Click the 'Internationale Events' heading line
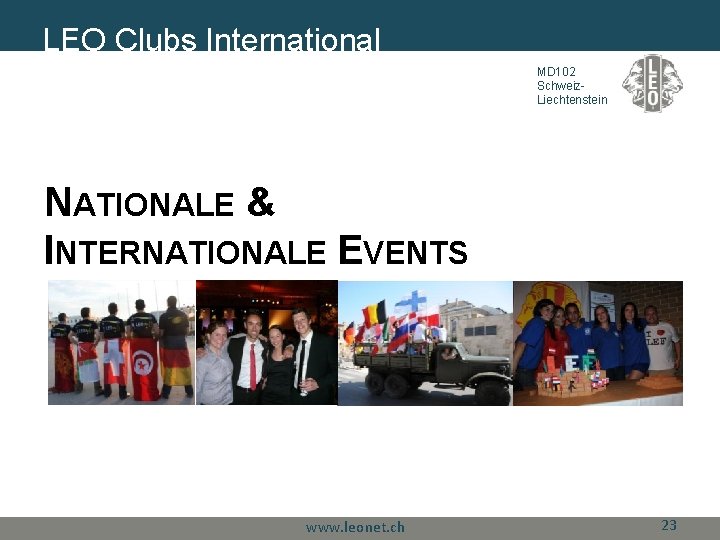720x540 pixels. click(256, 250)
